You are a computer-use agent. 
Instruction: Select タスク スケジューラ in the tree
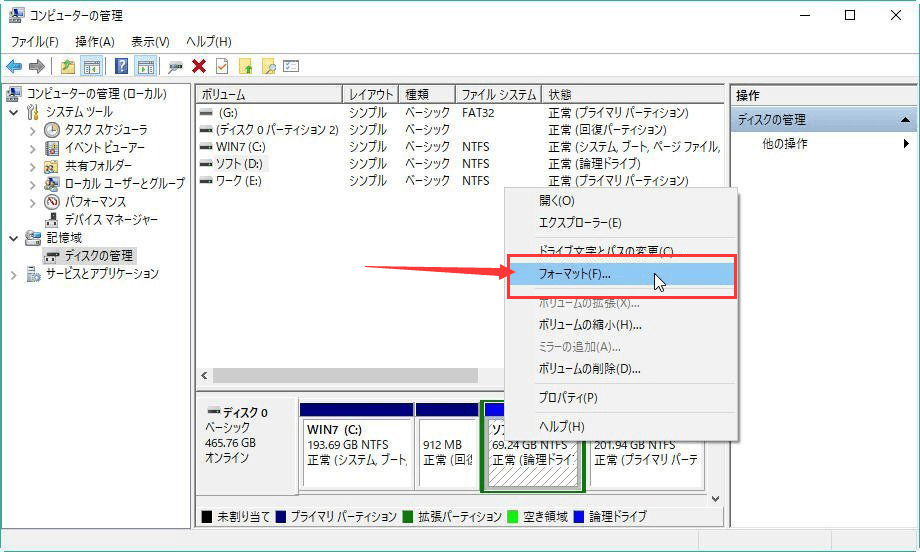106,130
